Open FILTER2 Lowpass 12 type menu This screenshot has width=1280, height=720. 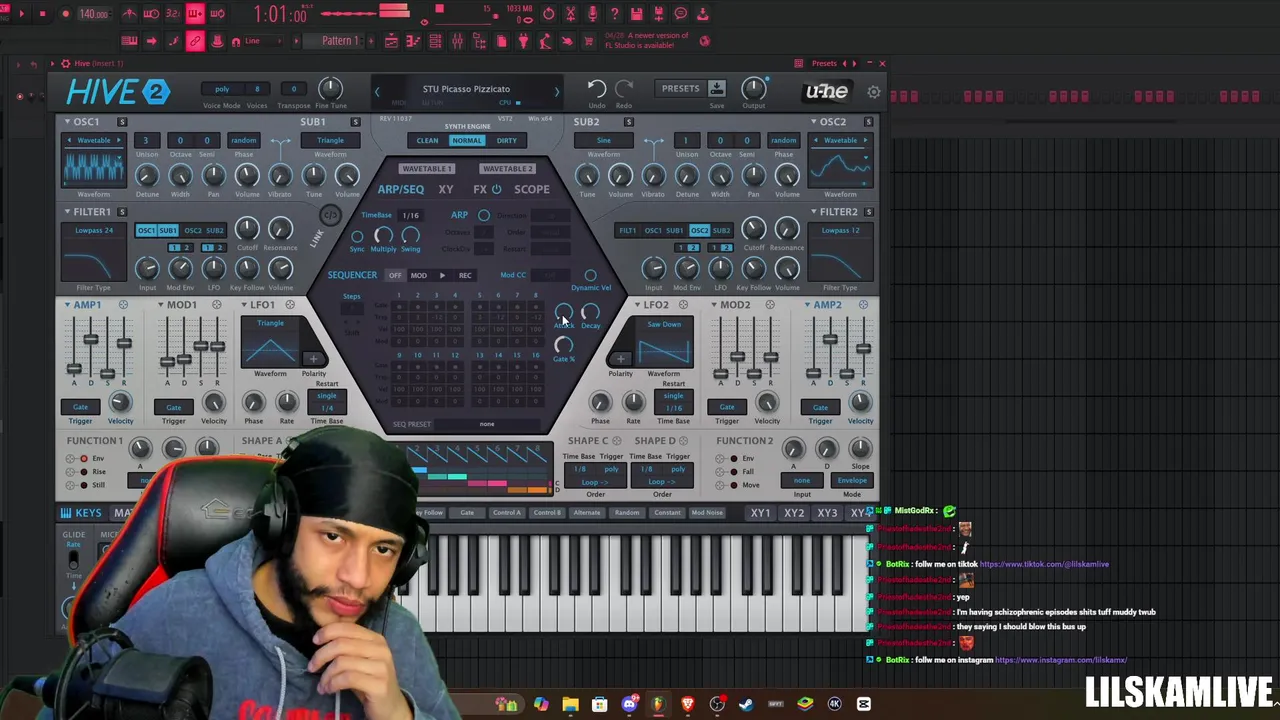click(x=840, y=230)
